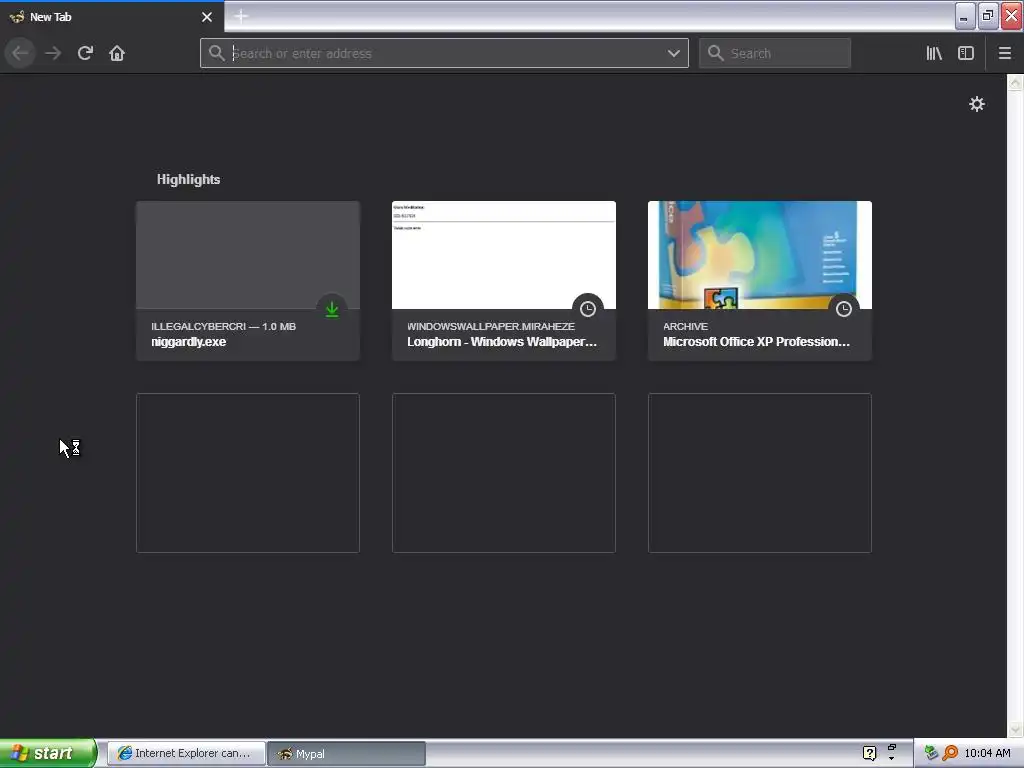Click history clock icon on Longhorn card
Image resolution: width=1024 pixels, height=768 pixels.
588,309
